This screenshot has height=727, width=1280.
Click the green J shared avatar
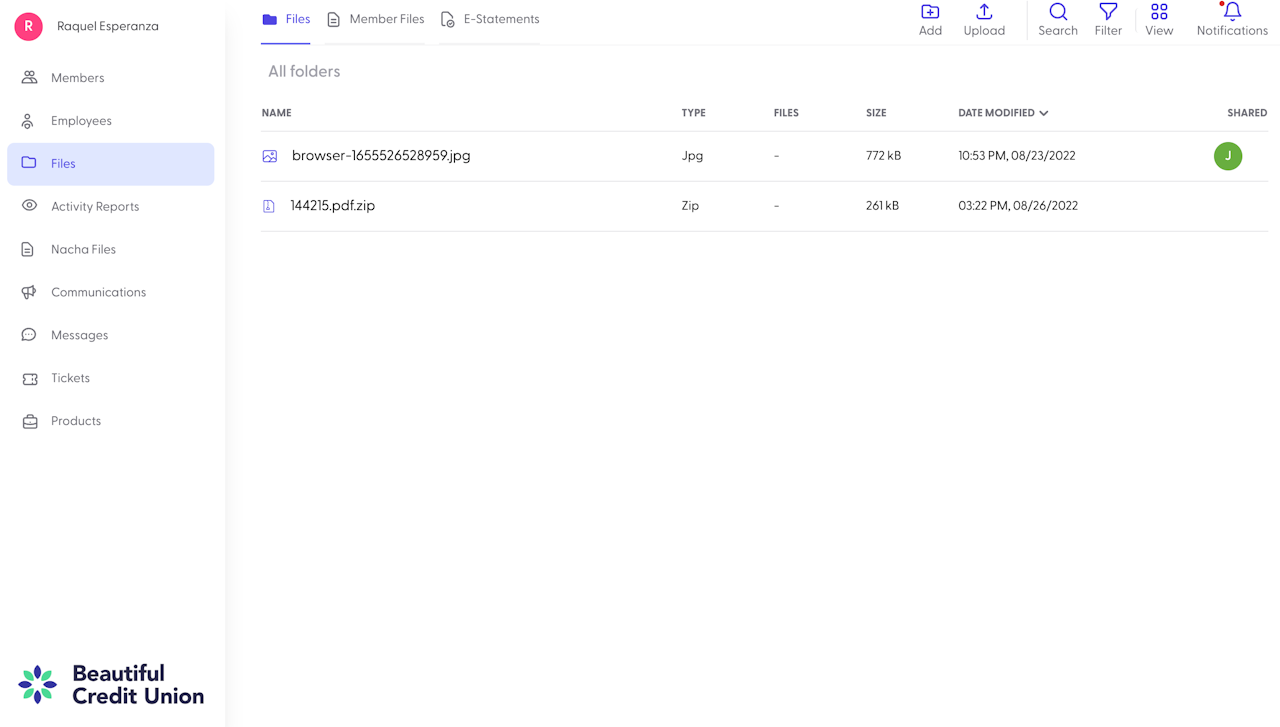click(x=1227, y=156)
